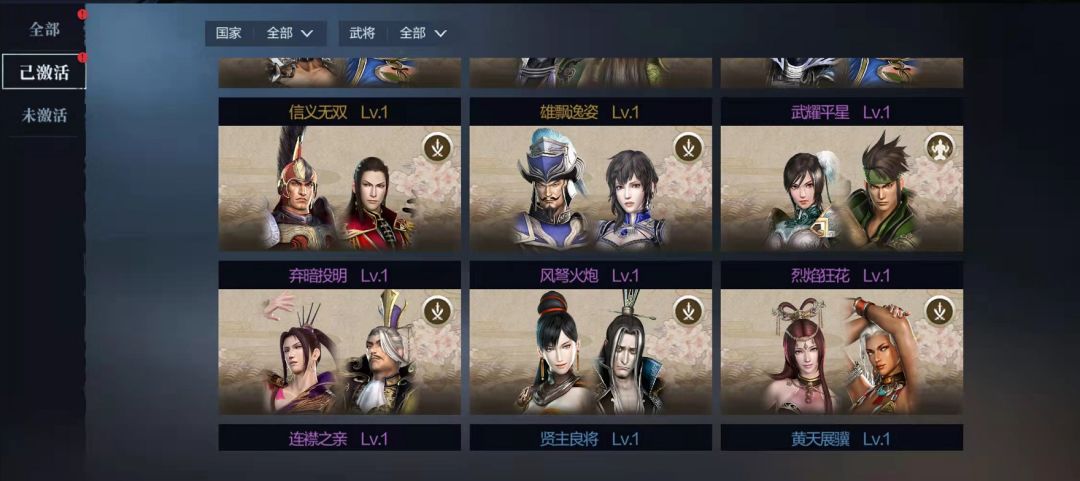
Task: Click crossed-weapons icon on 烈焰狂花 card
Action: [939, 310]
